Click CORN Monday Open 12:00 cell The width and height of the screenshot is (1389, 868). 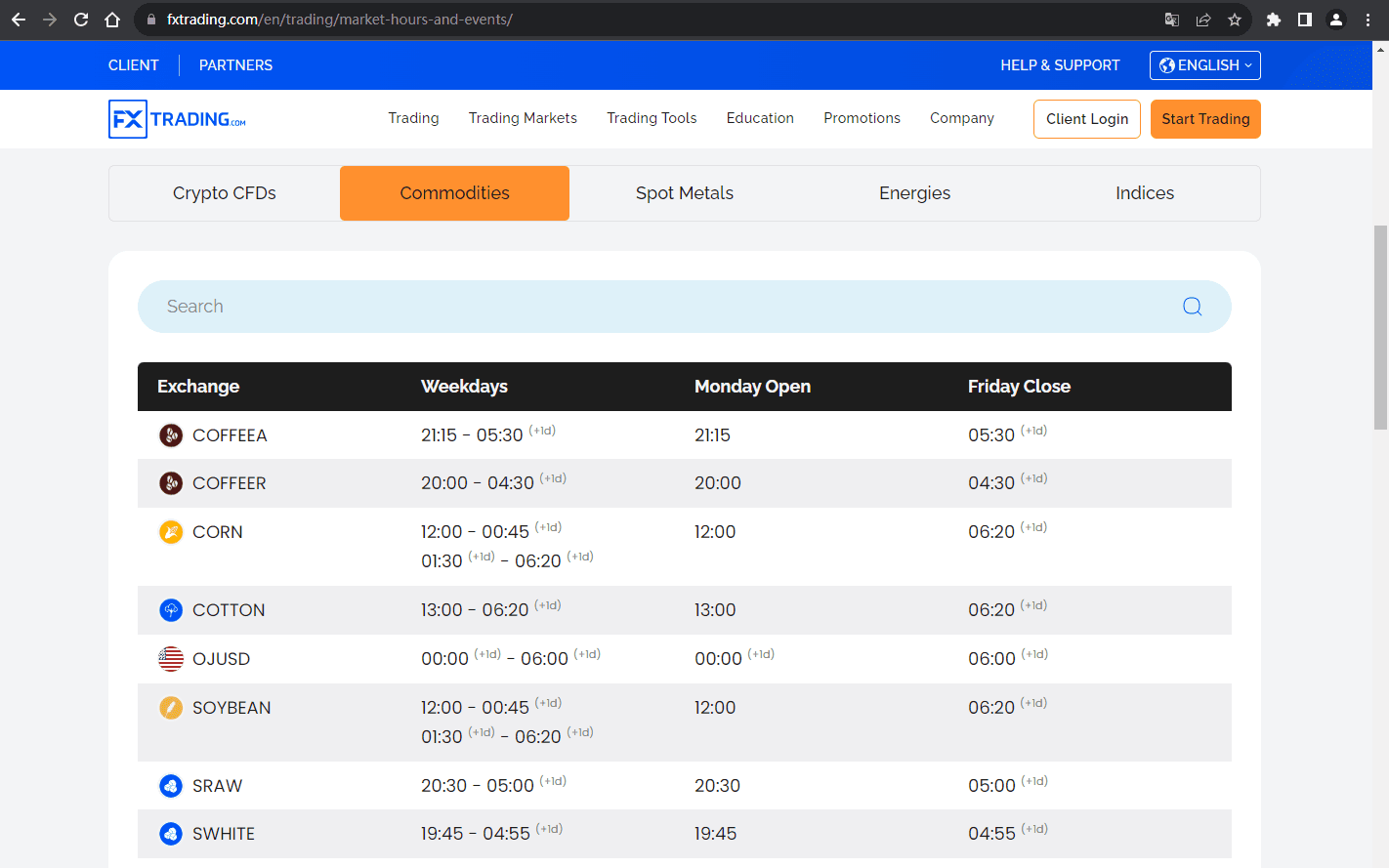(715, 532)
